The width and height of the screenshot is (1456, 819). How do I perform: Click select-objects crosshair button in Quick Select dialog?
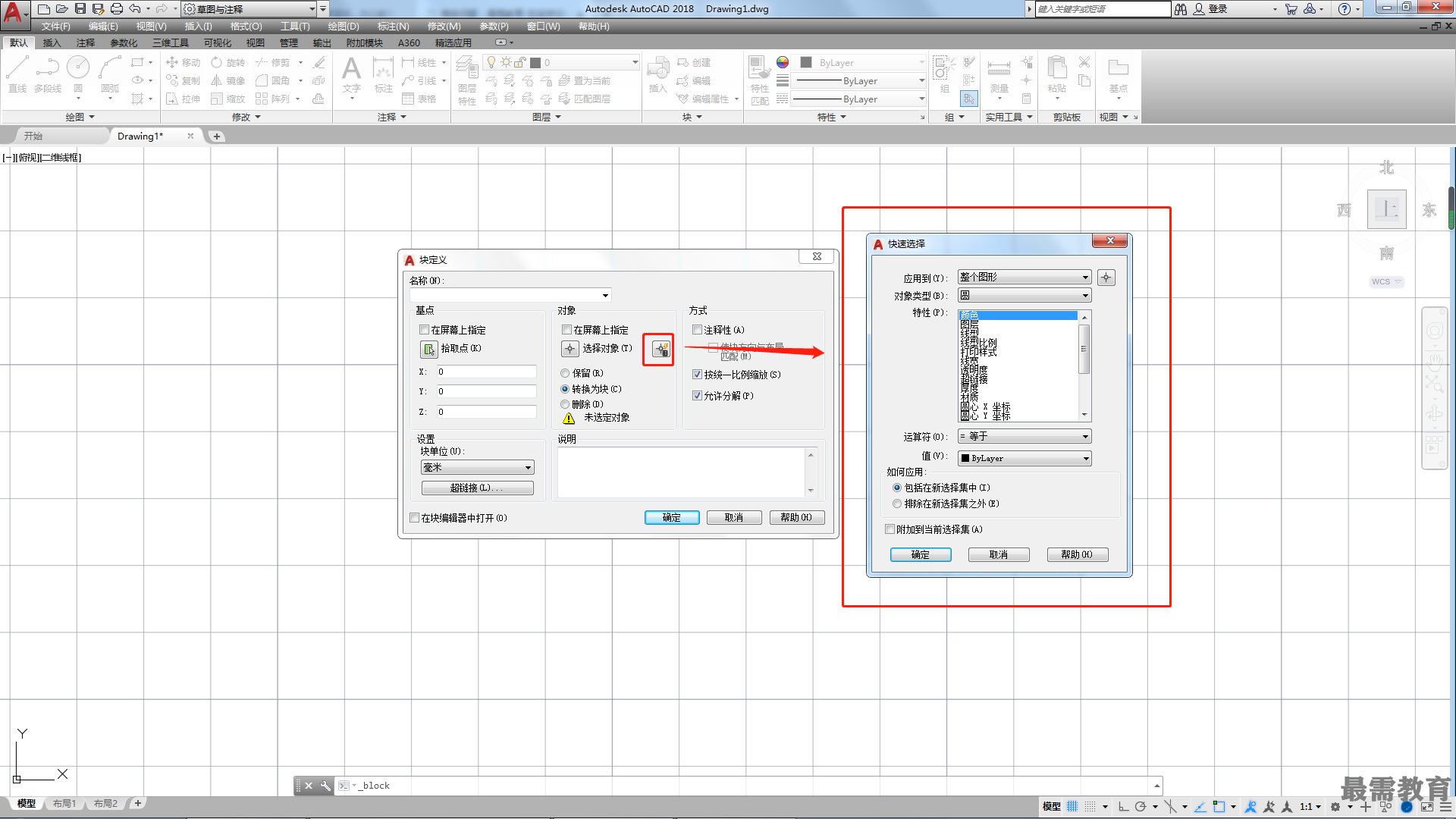coord(1106,278)
